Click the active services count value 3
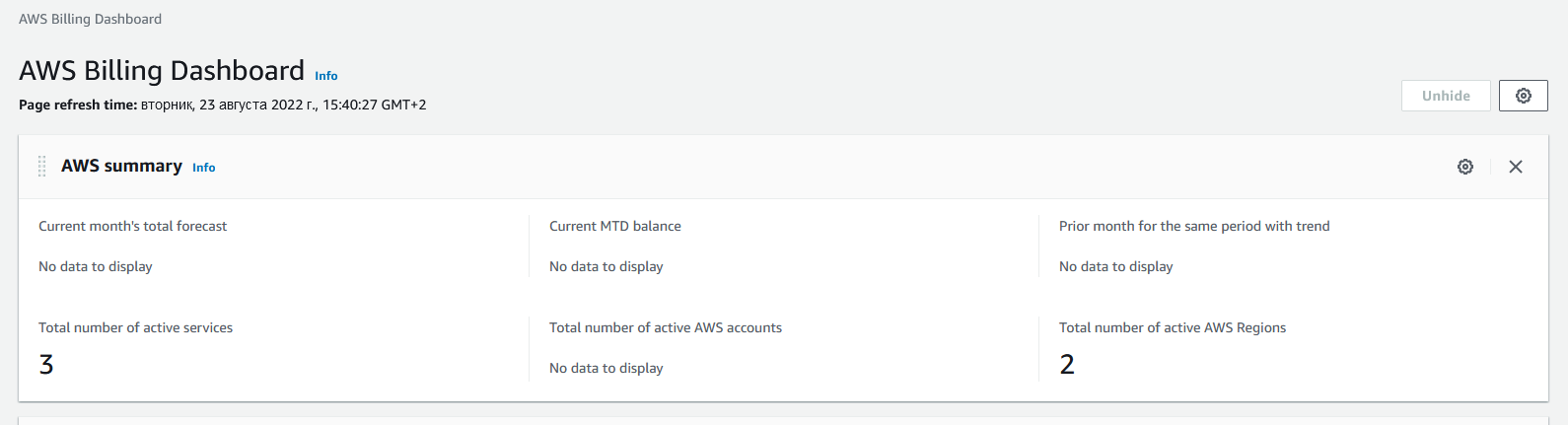Viewport: 1568px width, 425px height. (x=46, y=365)
